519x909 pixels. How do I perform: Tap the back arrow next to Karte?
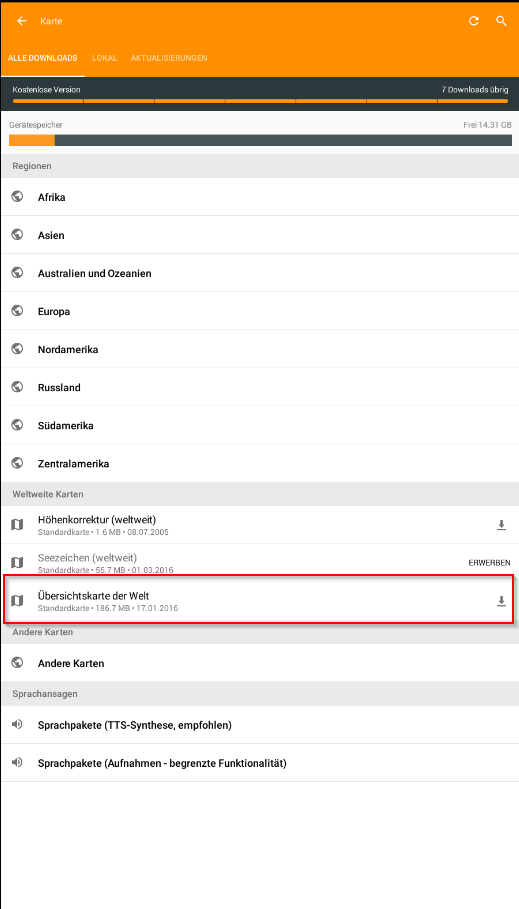pos(22,21)
